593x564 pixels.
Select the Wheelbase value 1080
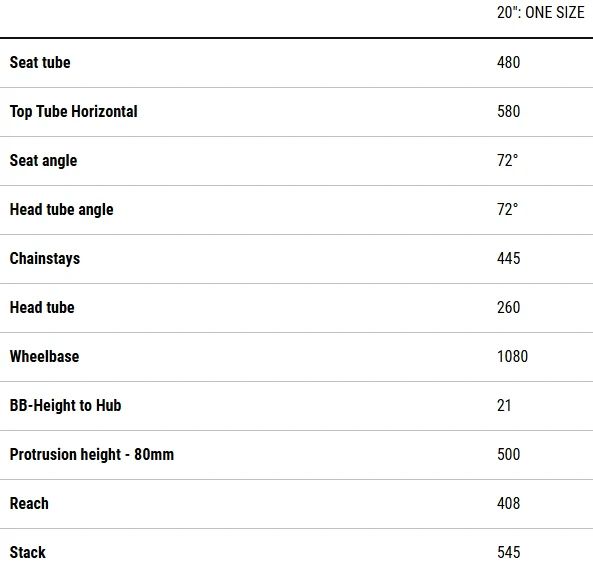click(512, 356)
